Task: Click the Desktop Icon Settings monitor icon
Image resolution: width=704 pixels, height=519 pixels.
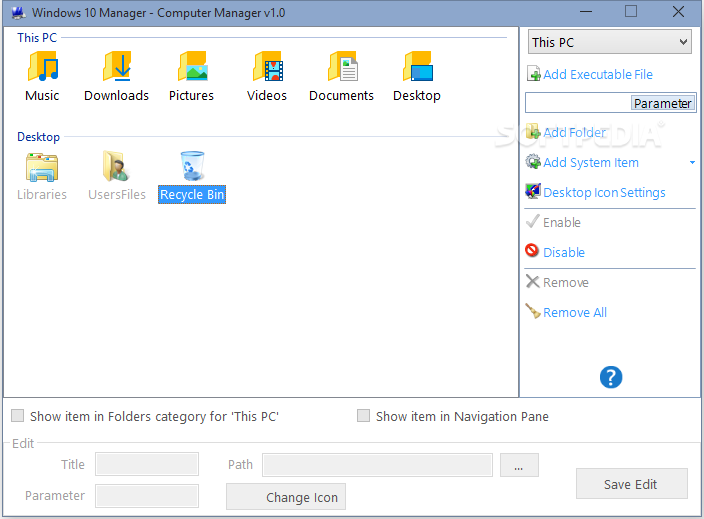Action: 533,191
